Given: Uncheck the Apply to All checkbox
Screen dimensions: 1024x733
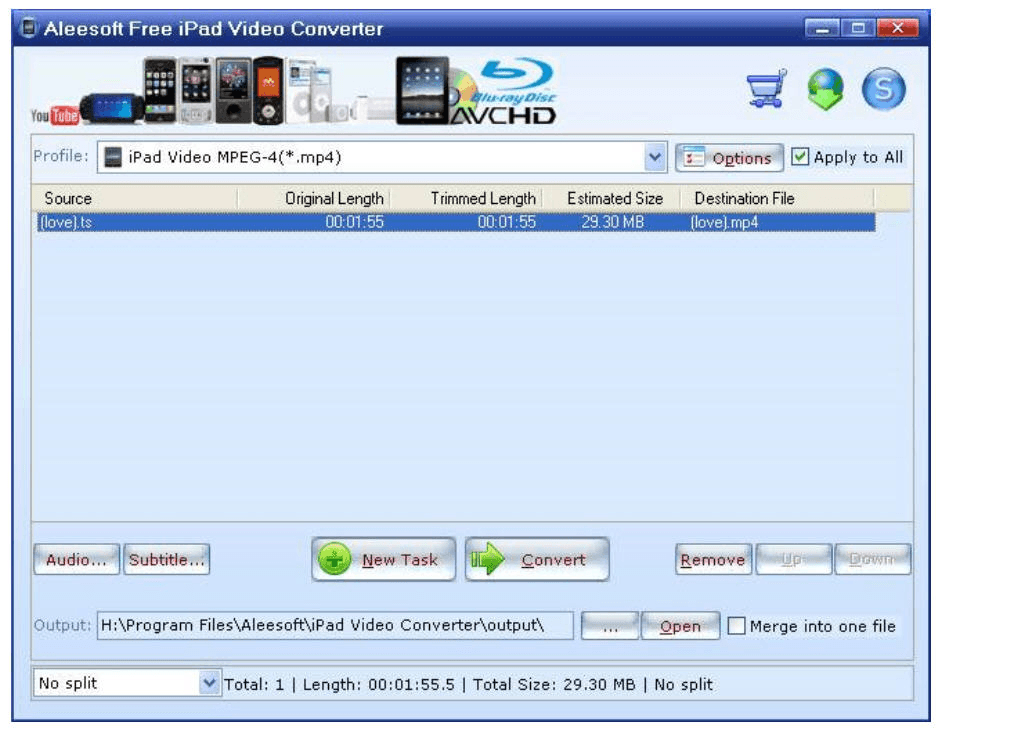Looking at the screenshot, I should 800,157.
